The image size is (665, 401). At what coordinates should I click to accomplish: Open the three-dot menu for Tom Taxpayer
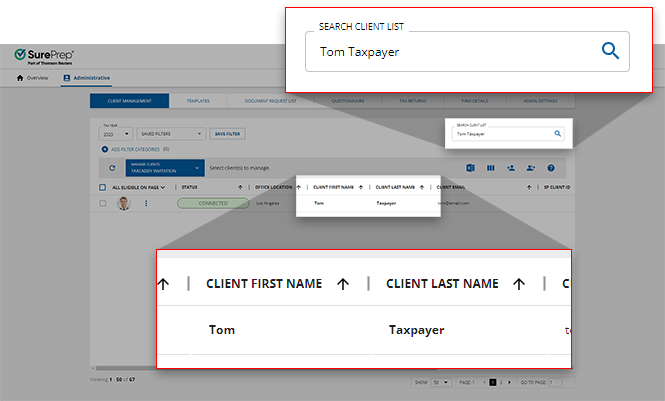[x=146, y=203]
